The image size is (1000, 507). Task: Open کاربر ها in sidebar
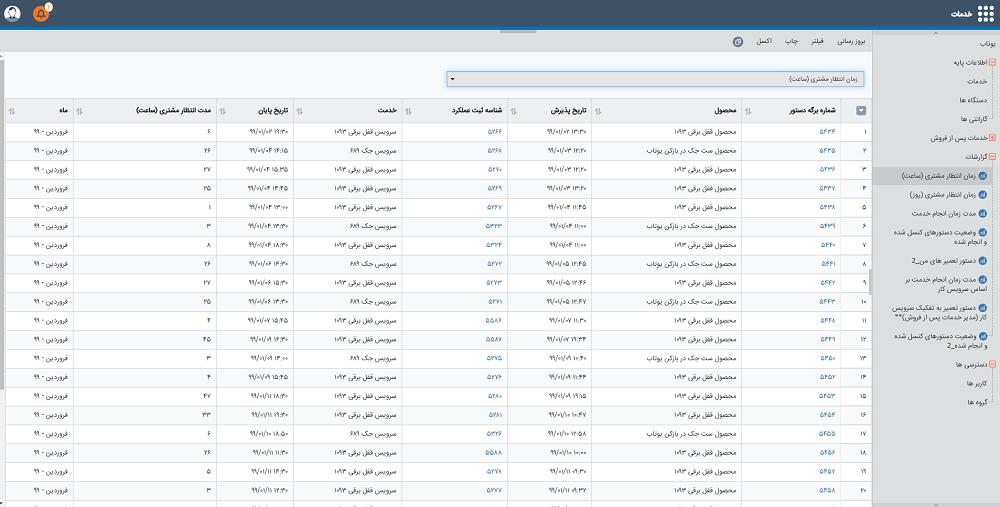977,384
